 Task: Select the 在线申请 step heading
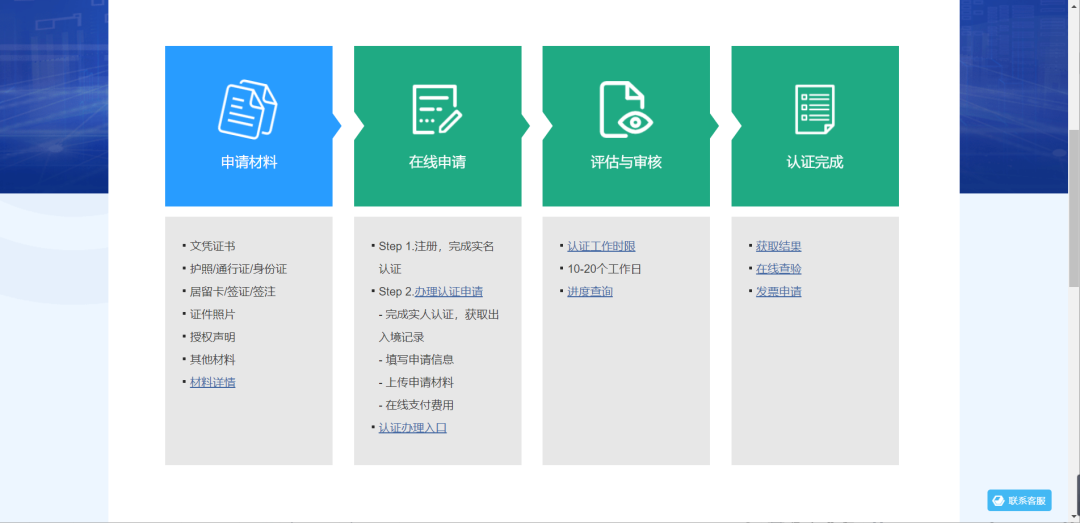[437, 163]
